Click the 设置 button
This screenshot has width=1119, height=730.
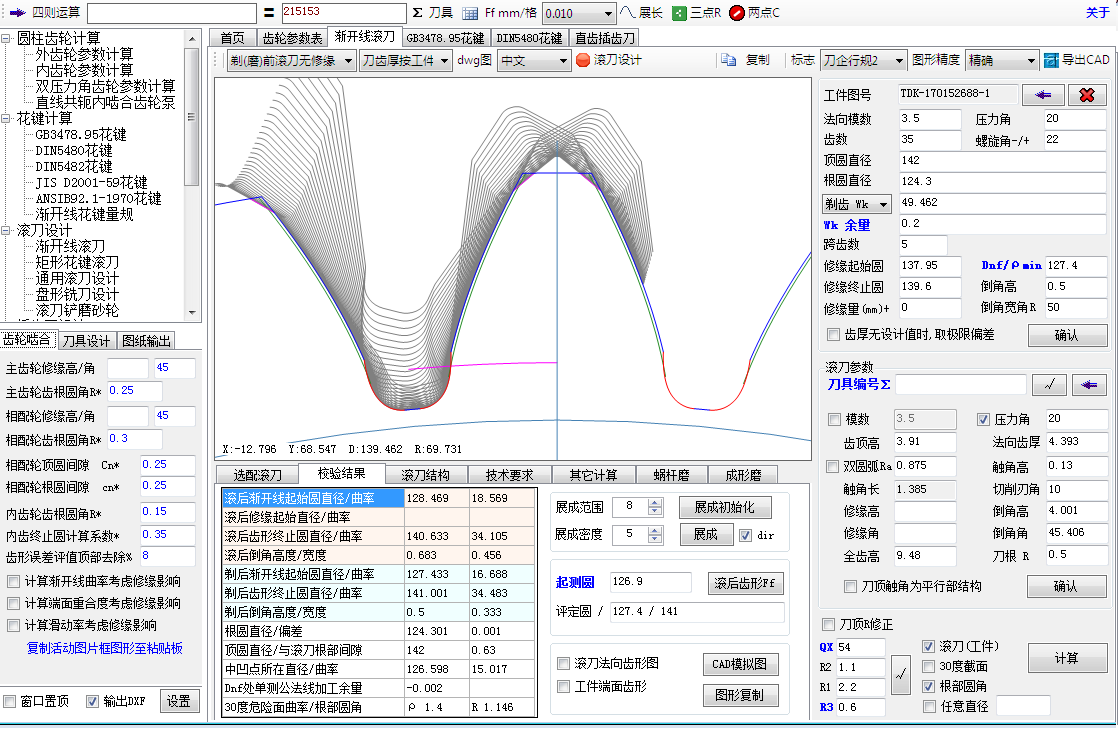pyautogui.click(x=178, y=701)
